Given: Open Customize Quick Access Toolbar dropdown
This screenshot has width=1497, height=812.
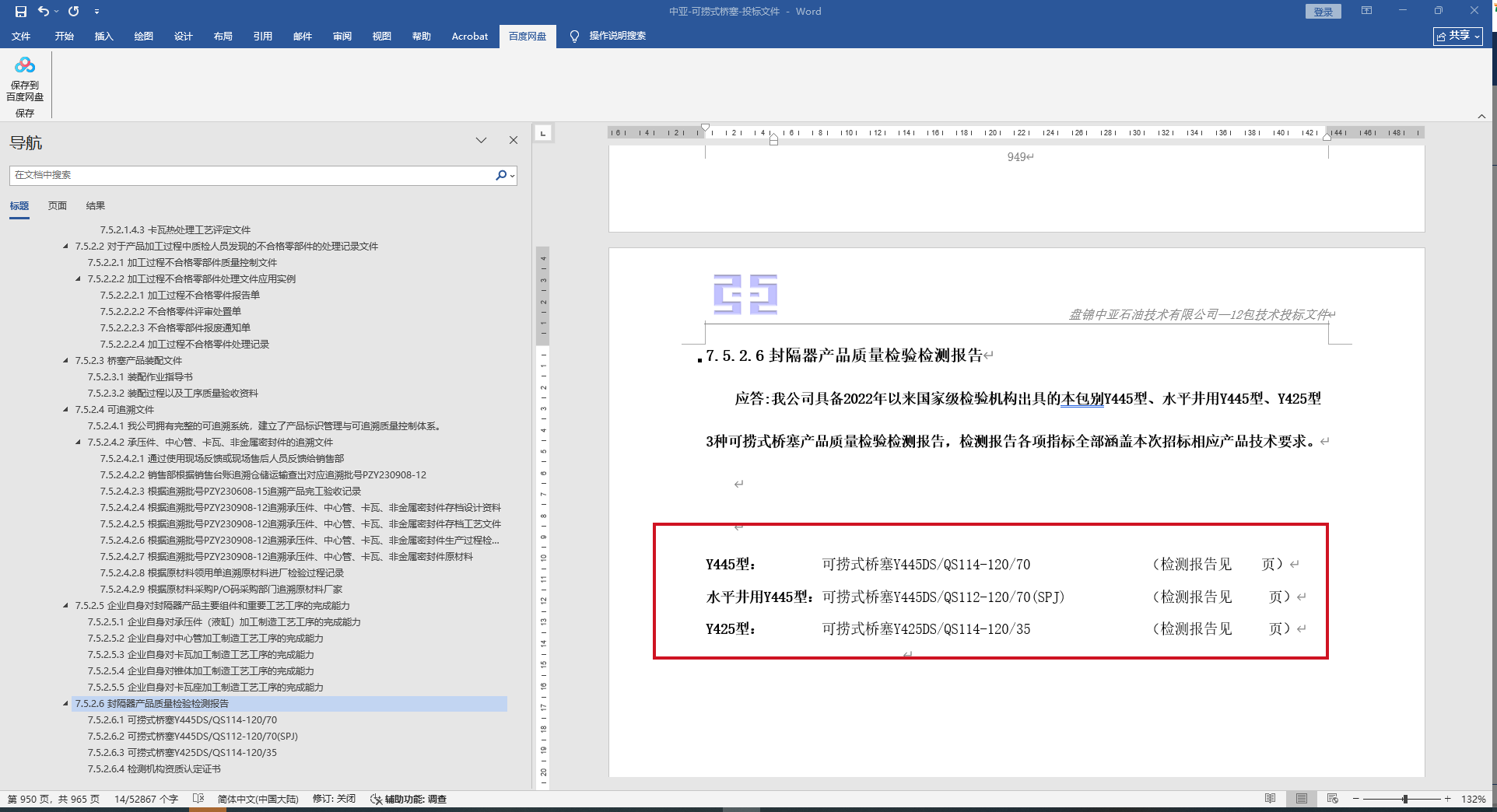Looking at the screenshot, I should pyautogui.click(x=96, y=12).
